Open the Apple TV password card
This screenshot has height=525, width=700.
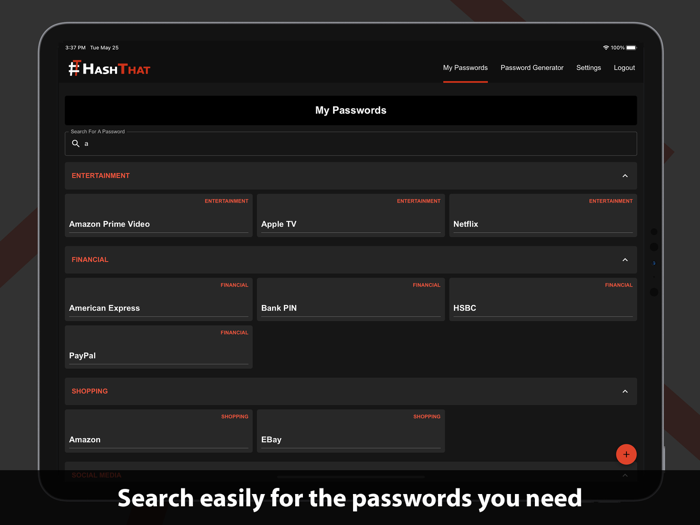pyautogui.click(x=351, y=215)
